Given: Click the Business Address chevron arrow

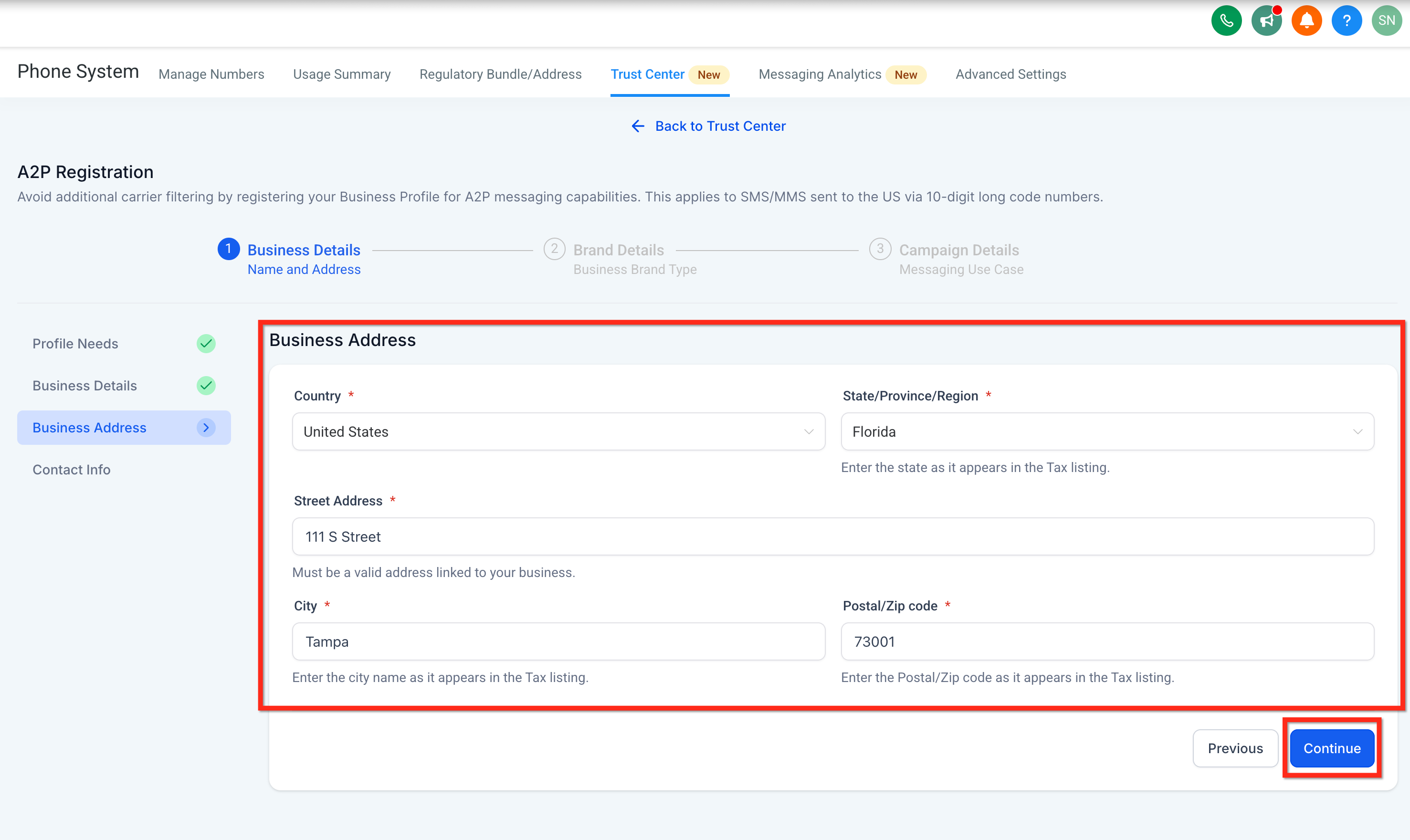Looking at the screenshot, I should (x=206, y=428).
